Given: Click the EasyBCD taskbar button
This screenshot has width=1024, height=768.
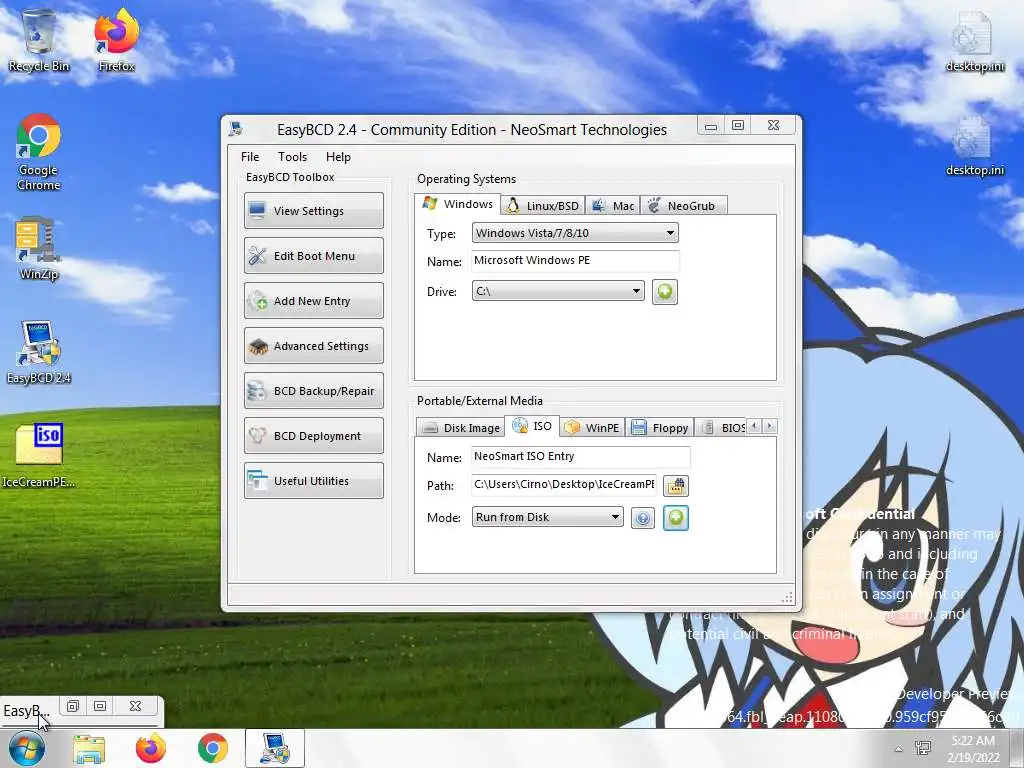Looking at the screenshot, I should (275, 748).
